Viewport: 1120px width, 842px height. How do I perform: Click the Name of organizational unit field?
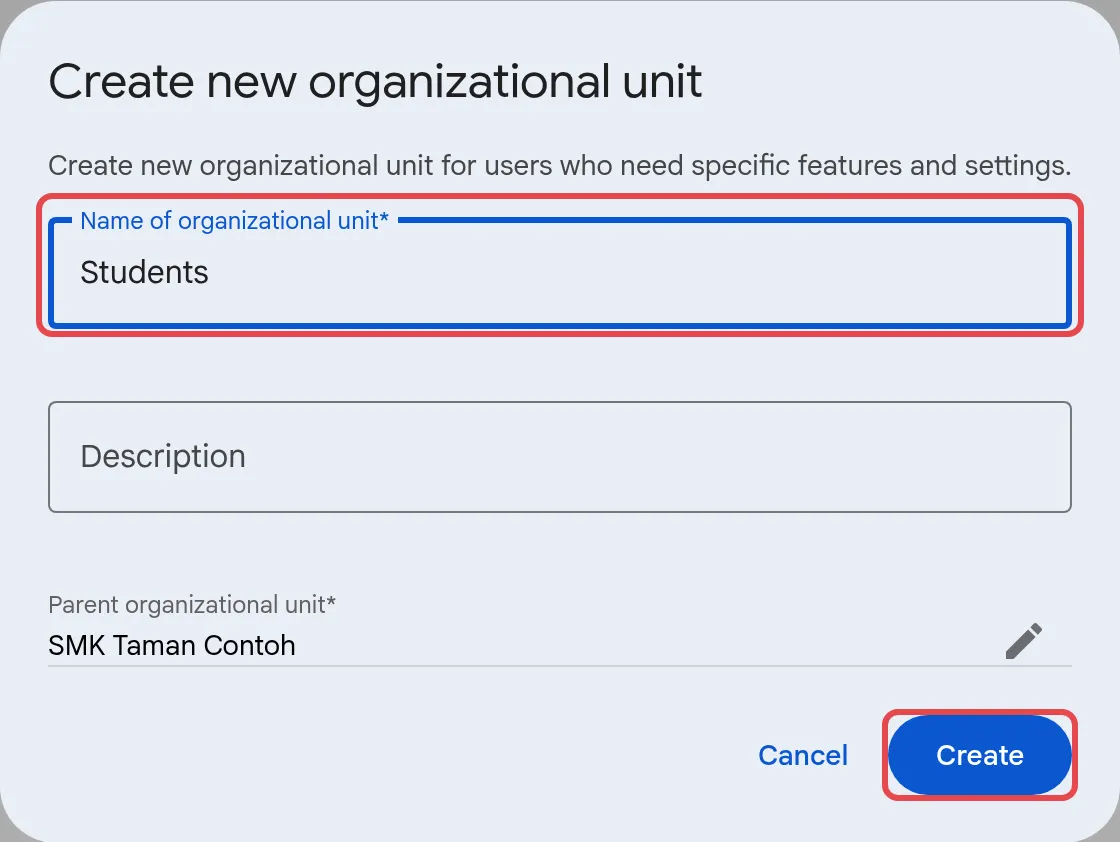(x=559, y=273)
